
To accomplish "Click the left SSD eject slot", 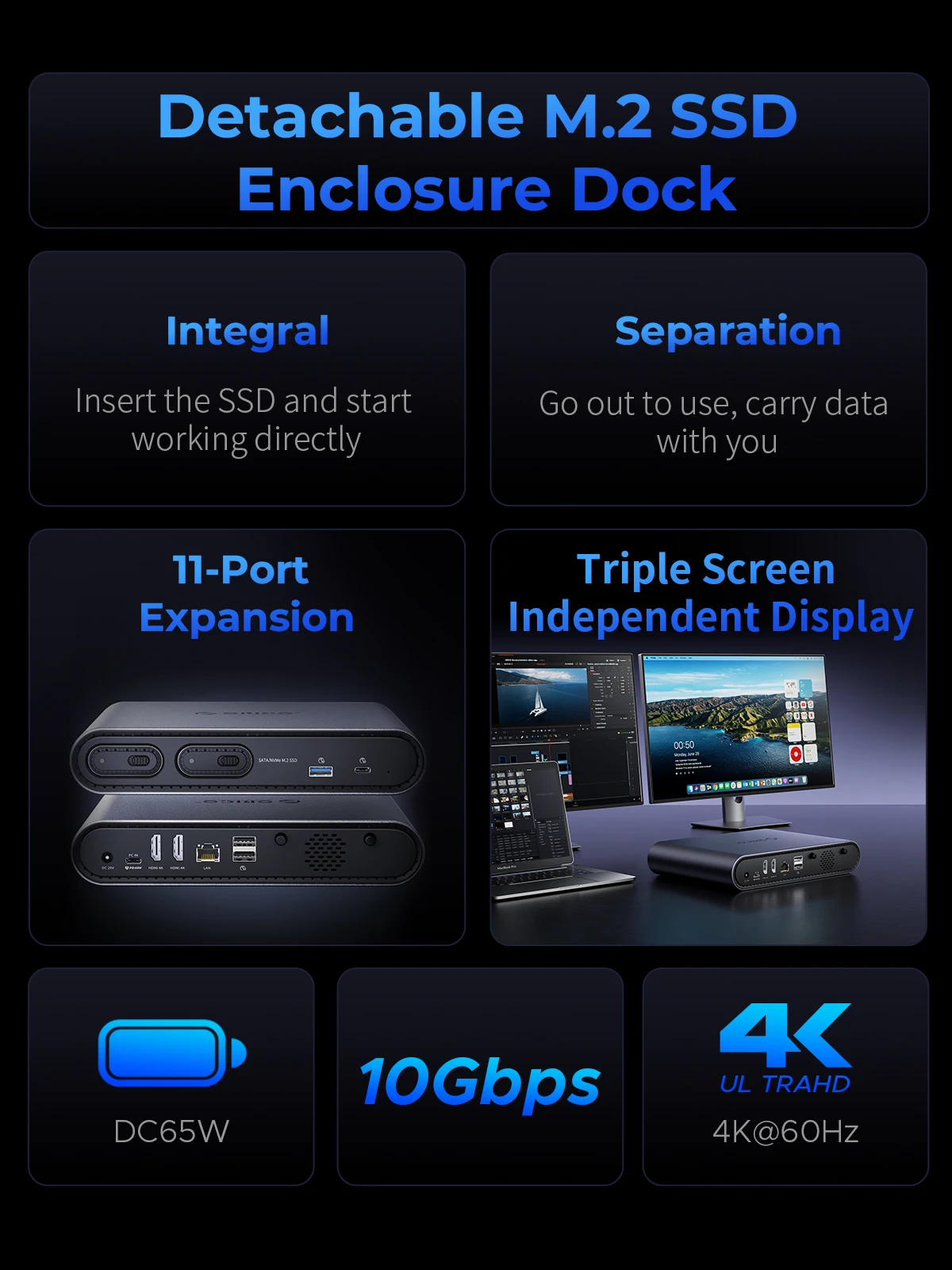I will (125, 760).
